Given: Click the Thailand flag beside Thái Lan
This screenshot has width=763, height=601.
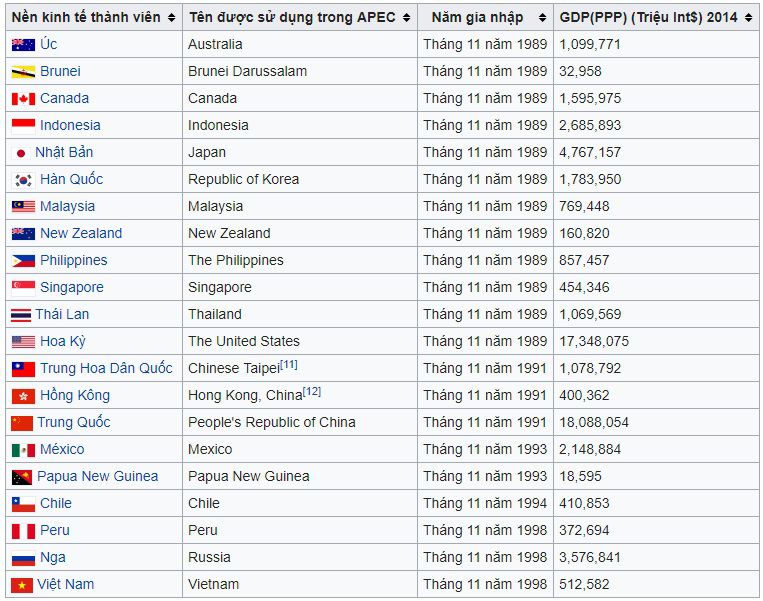Looking at the screenshot, I should (21, 315).
